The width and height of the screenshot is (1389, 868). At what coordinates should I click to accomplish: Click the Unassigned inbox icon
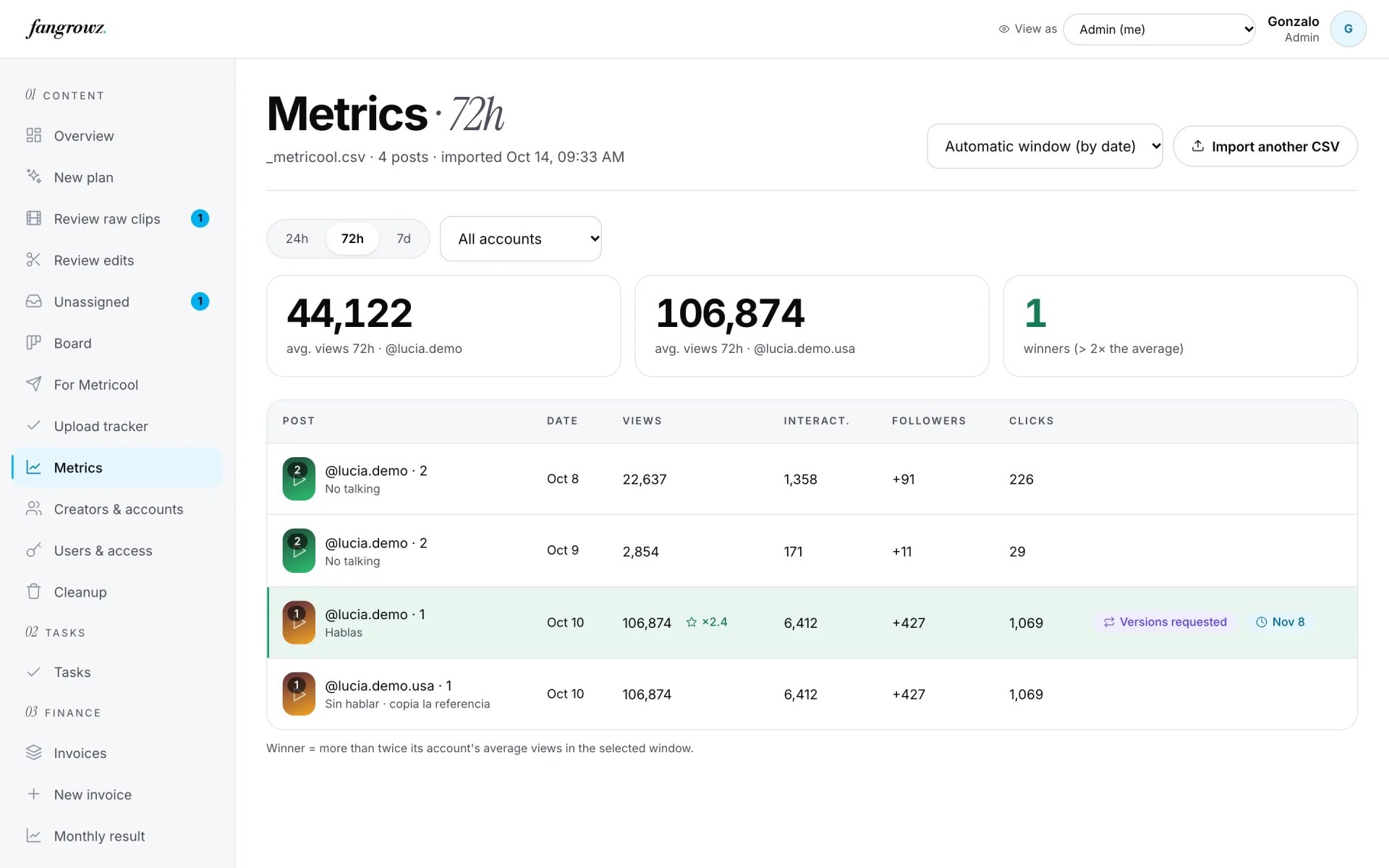(33, 301)
